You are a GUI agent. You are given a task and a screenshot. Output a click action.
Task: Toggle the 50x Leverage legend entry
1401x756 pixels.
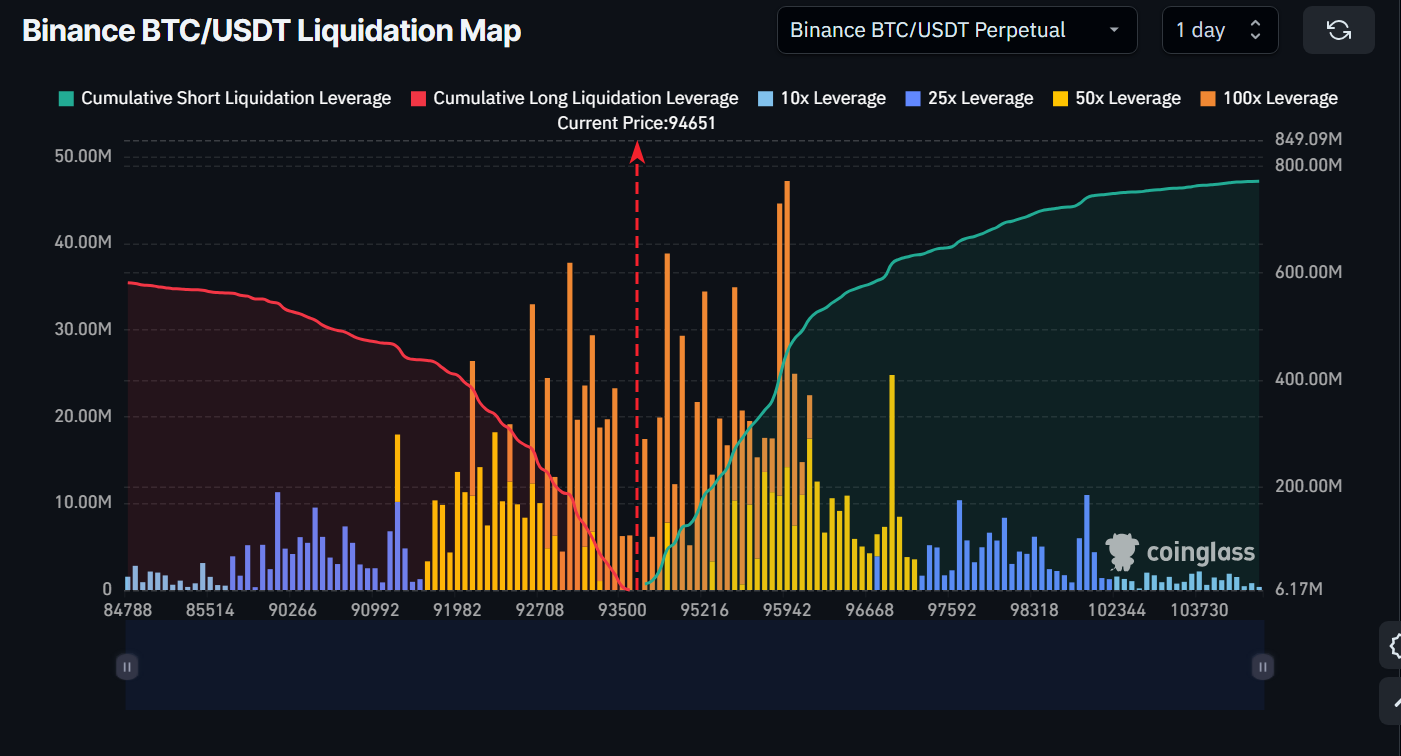[x=1117, y=98]
